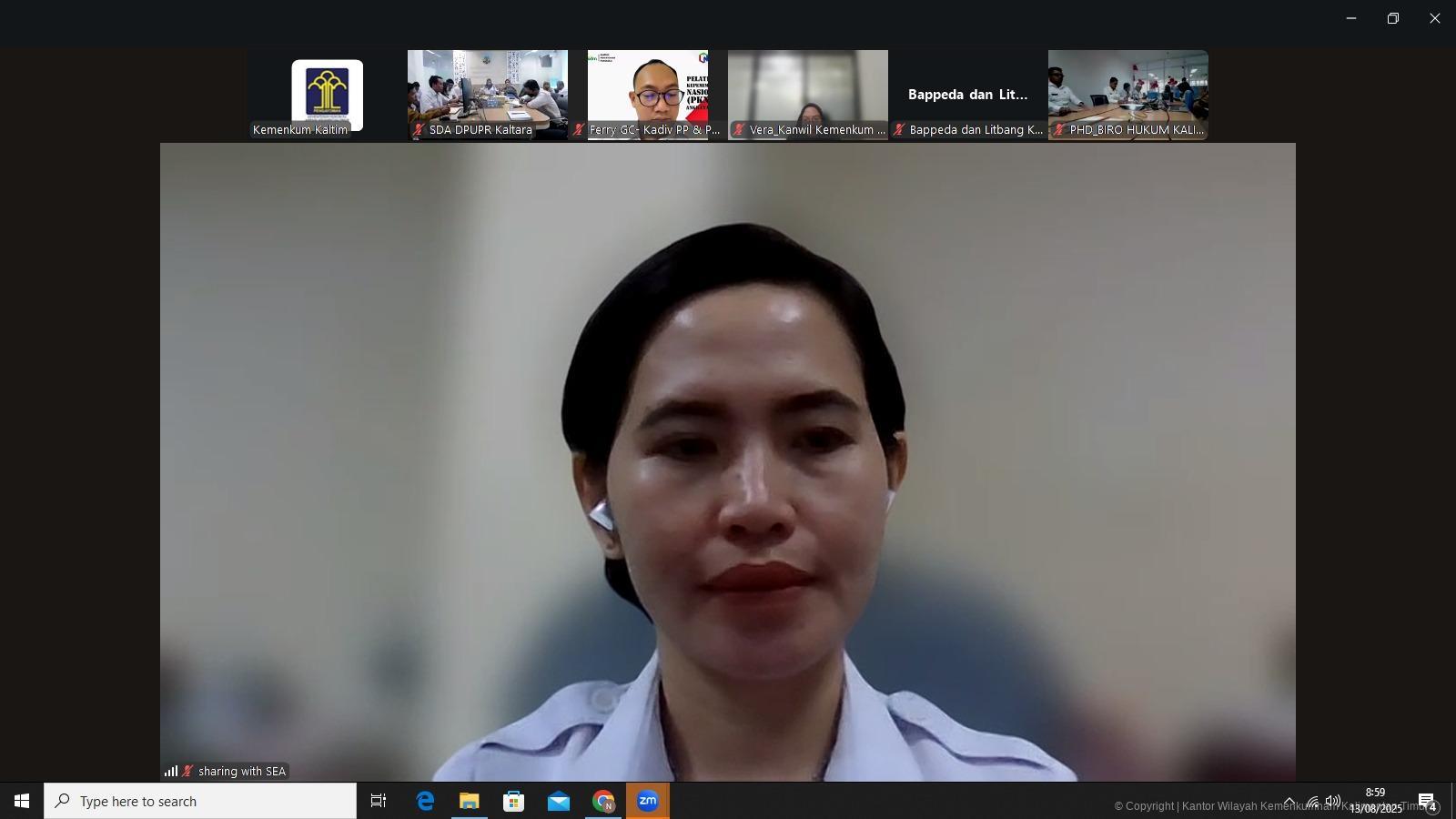1456x819 pixels.
Task: Click the muted mic icon on Bappeda dan Litbang
Action: pos(899,130)
